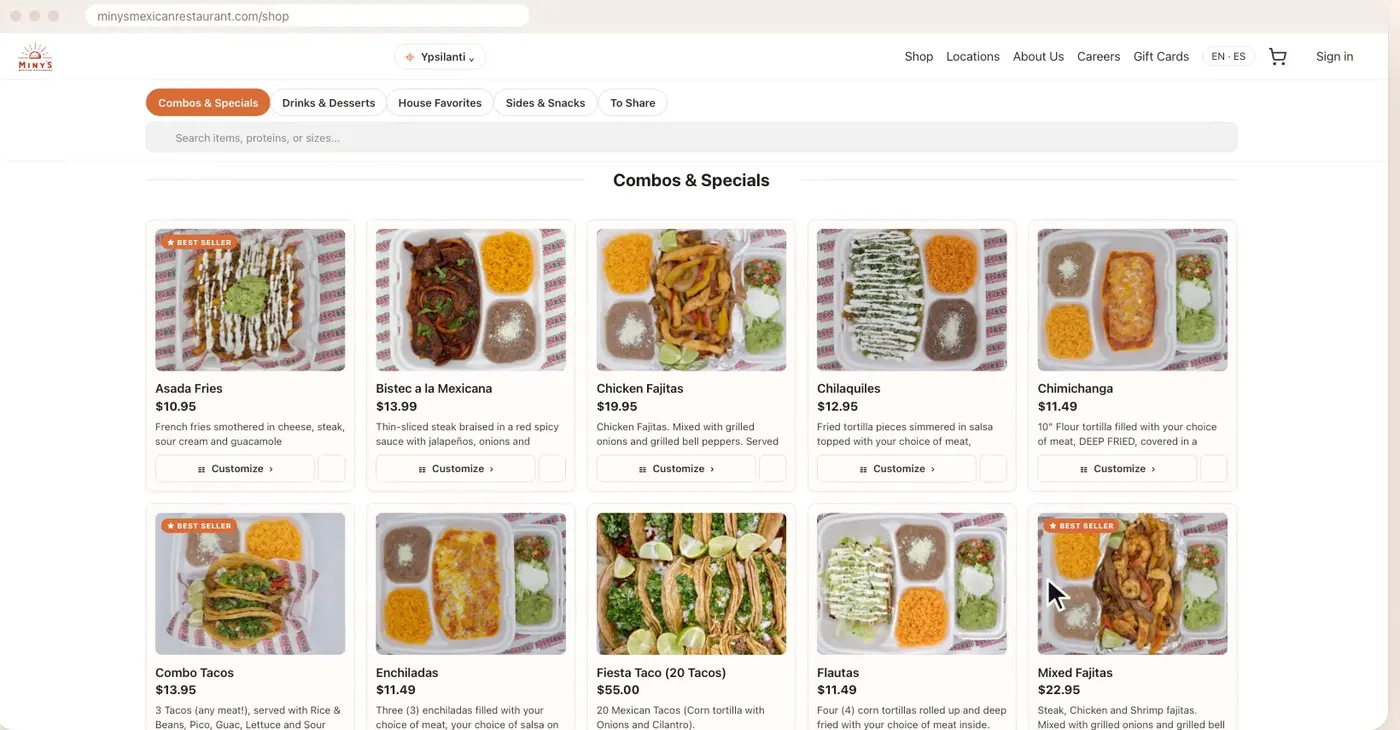Screen dimensions: 1400x730
Task: Customize the Bistec a la Mexicana item
Action: click(x=456, y=469)
